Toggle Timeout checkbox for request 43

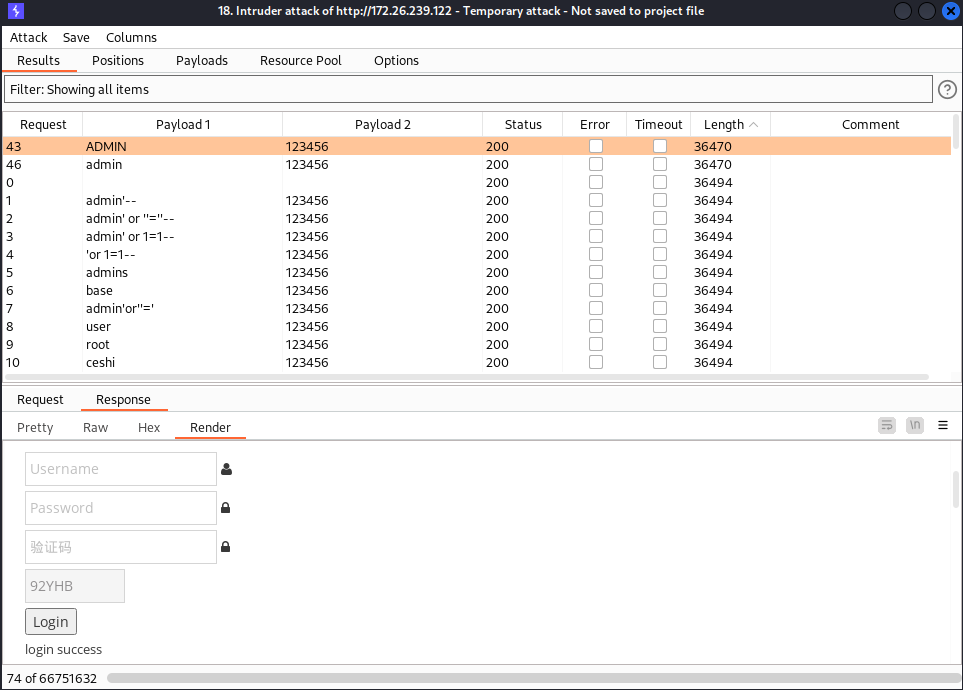click(660, 146)
